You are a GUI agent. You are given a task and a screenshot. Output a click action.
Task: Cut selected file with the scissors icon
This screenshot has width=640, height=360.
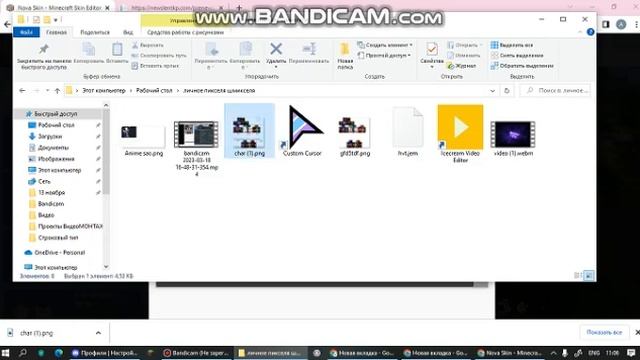pos(148,45)
